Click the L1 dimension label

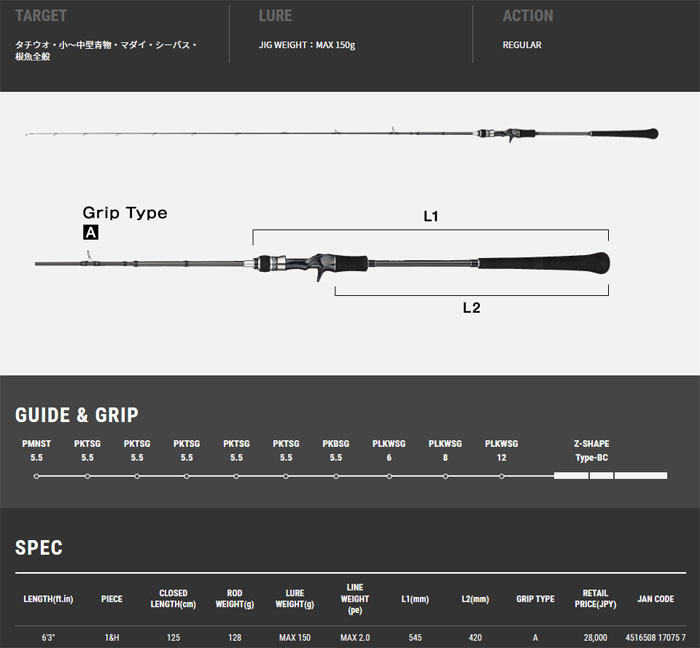[x=432, y=215]
